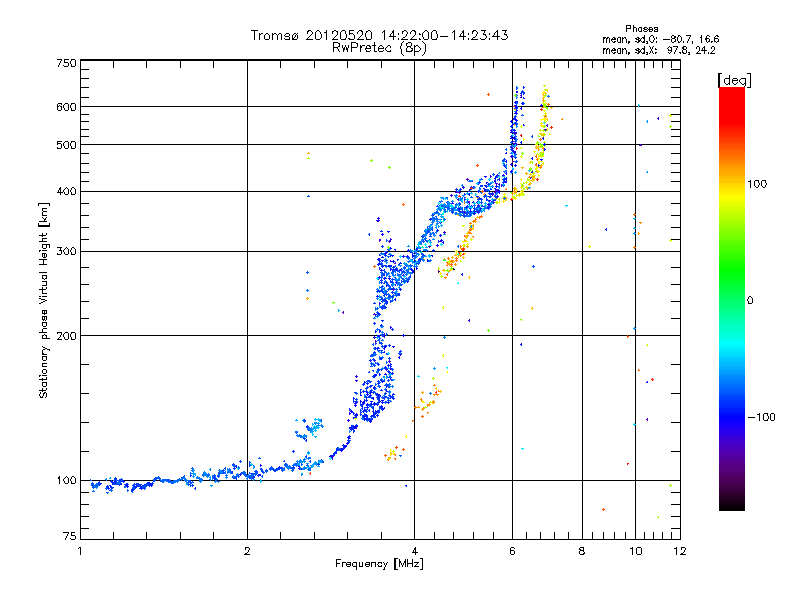Click the 'Frequency [MHz]' axis label
Screen dimensions: 800x600
(379, 564)
